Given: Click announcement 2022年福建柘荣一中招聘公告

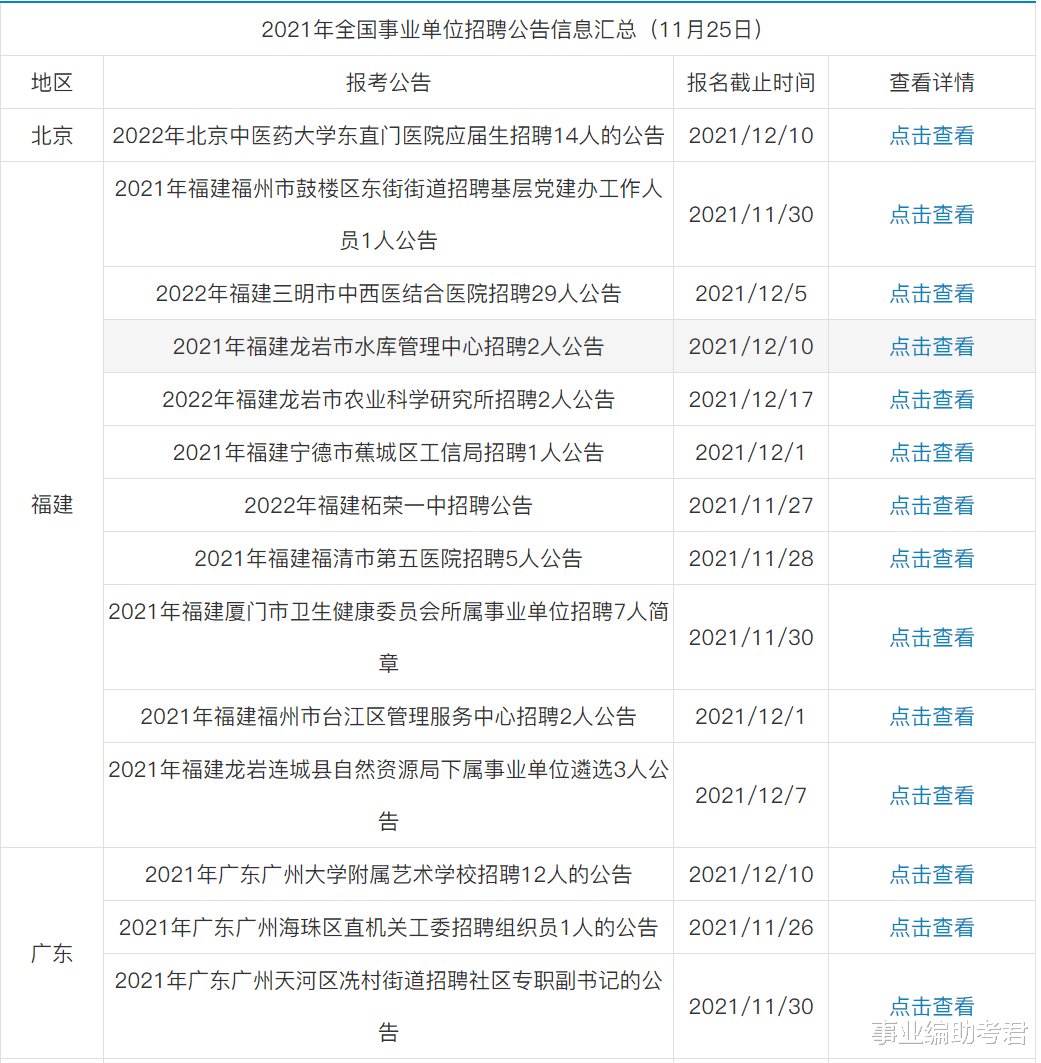Looking at the screenshot, I should pos(388,505).
